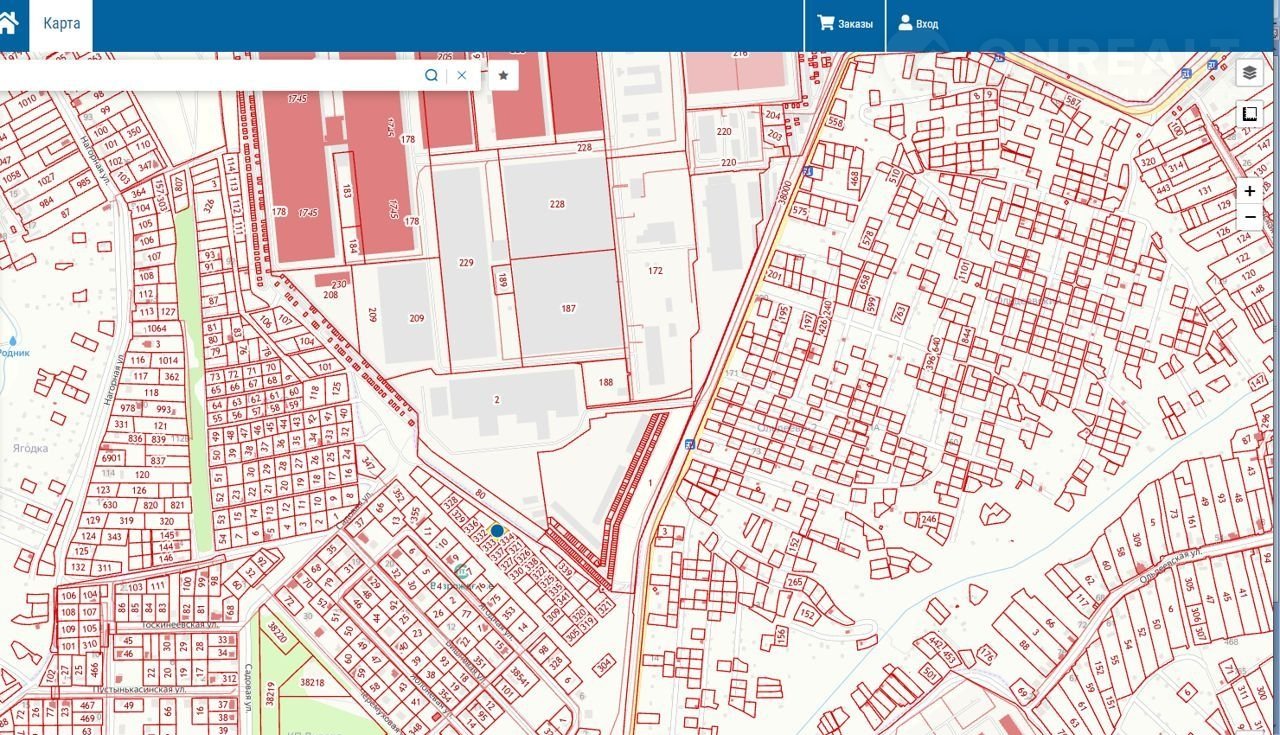
Task: Click the Вход login link
Action: [918, 24]
